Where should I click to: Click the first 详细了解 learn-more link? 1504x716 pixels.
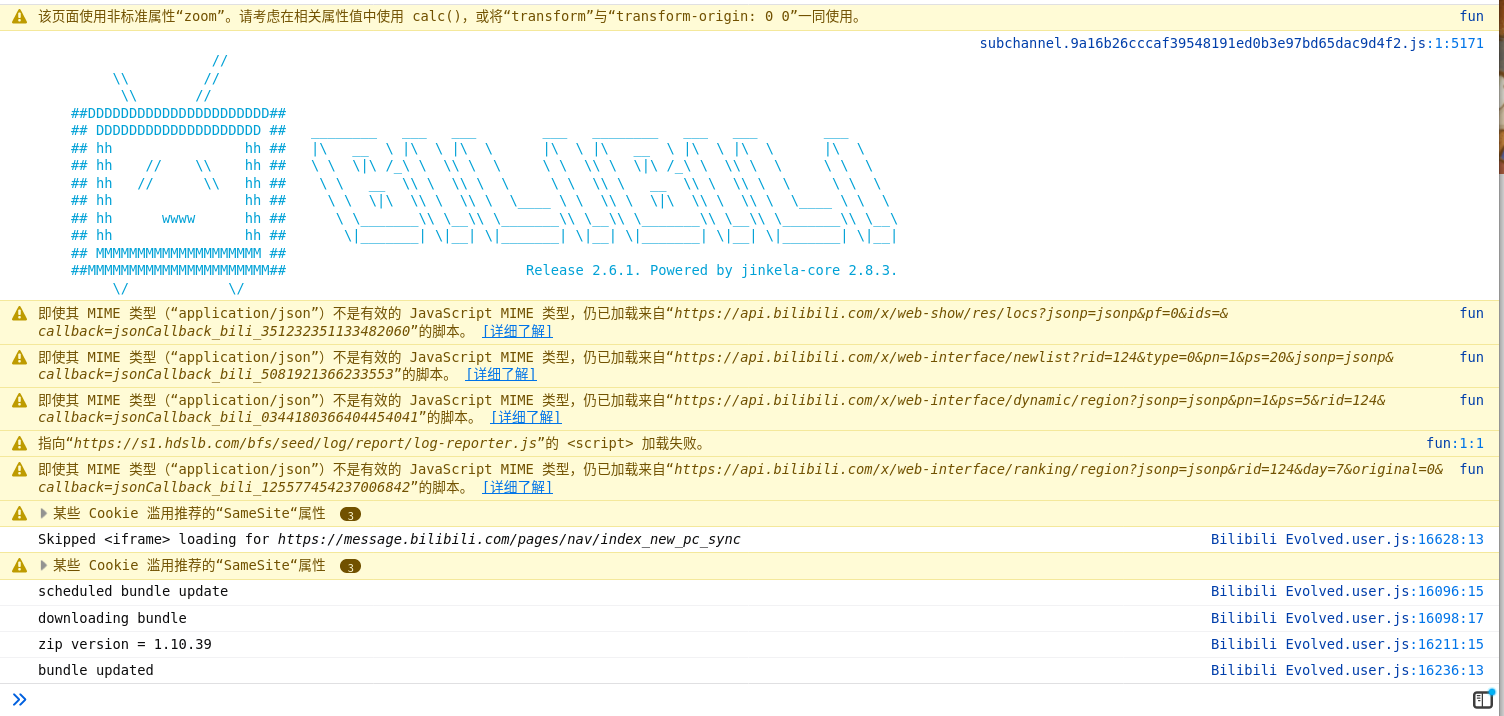(517, 331)
